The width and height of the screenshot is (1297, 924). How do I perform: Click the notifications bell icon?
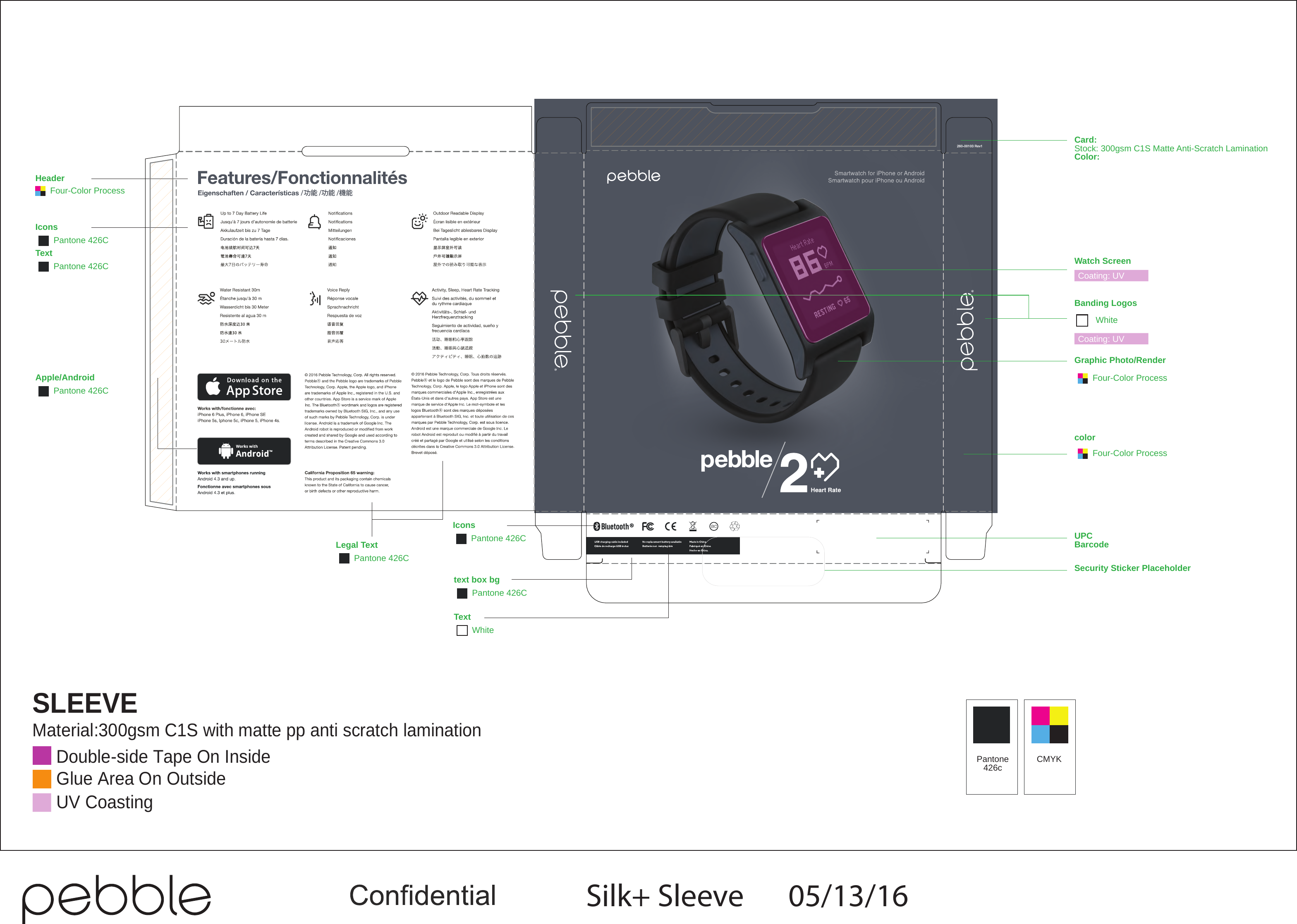pos(314,222)
